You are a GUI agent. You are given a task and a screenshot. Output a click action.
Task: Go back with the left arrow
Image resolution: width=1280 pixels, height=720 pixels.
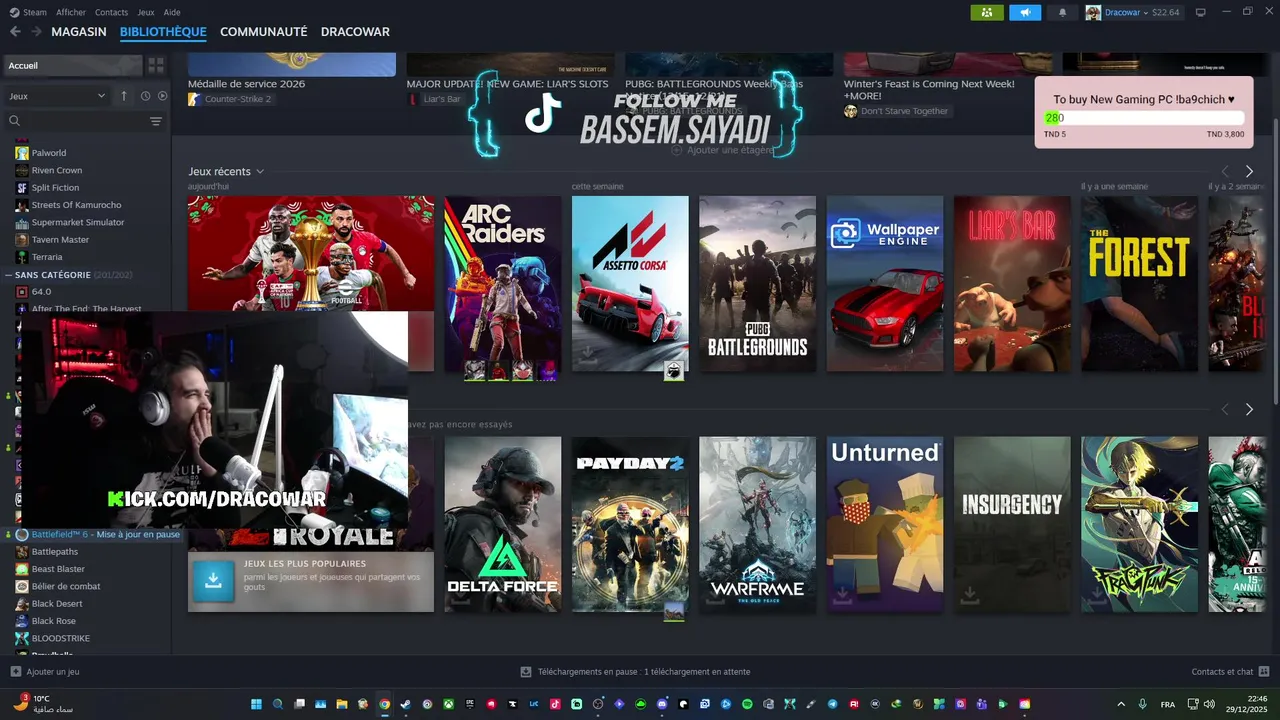pyautogui.click(x=15, y=32)
